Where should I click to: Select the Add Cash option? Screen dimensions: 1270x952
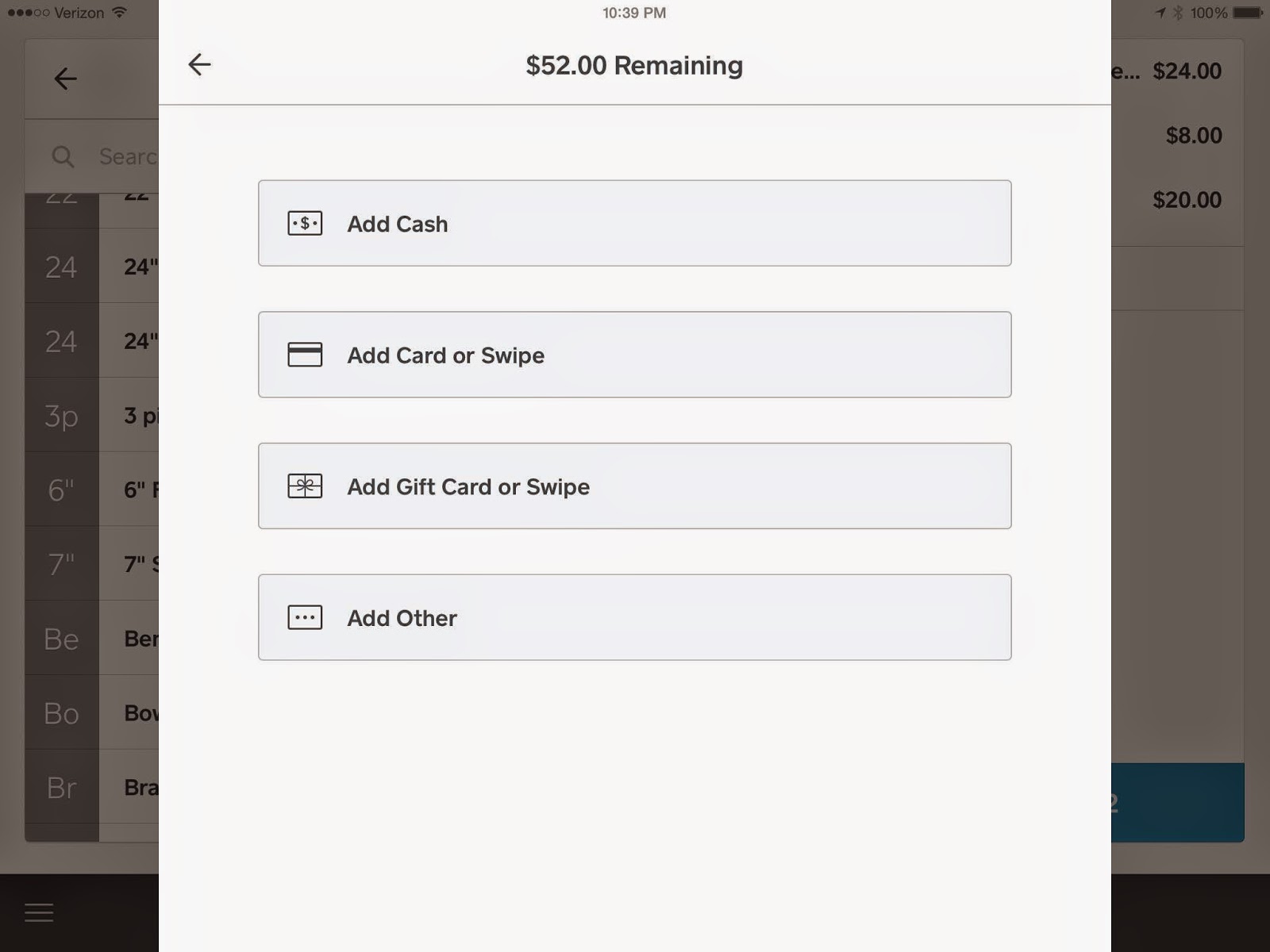click(x=634, y=223)
